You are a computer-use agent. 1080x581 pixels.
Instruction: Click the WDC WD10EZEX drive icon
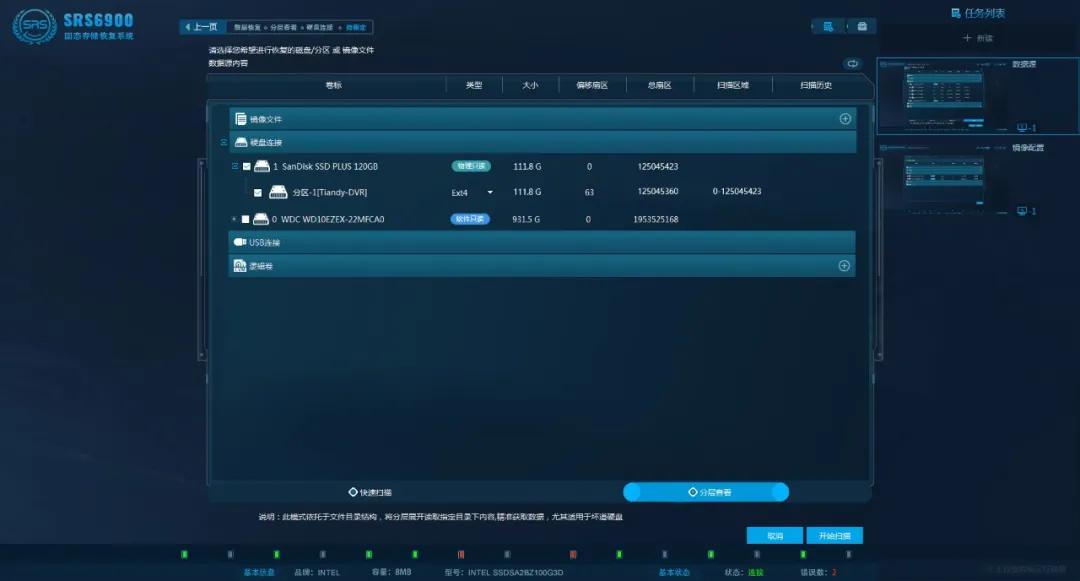pyautogui.click(x=260, y=219)
